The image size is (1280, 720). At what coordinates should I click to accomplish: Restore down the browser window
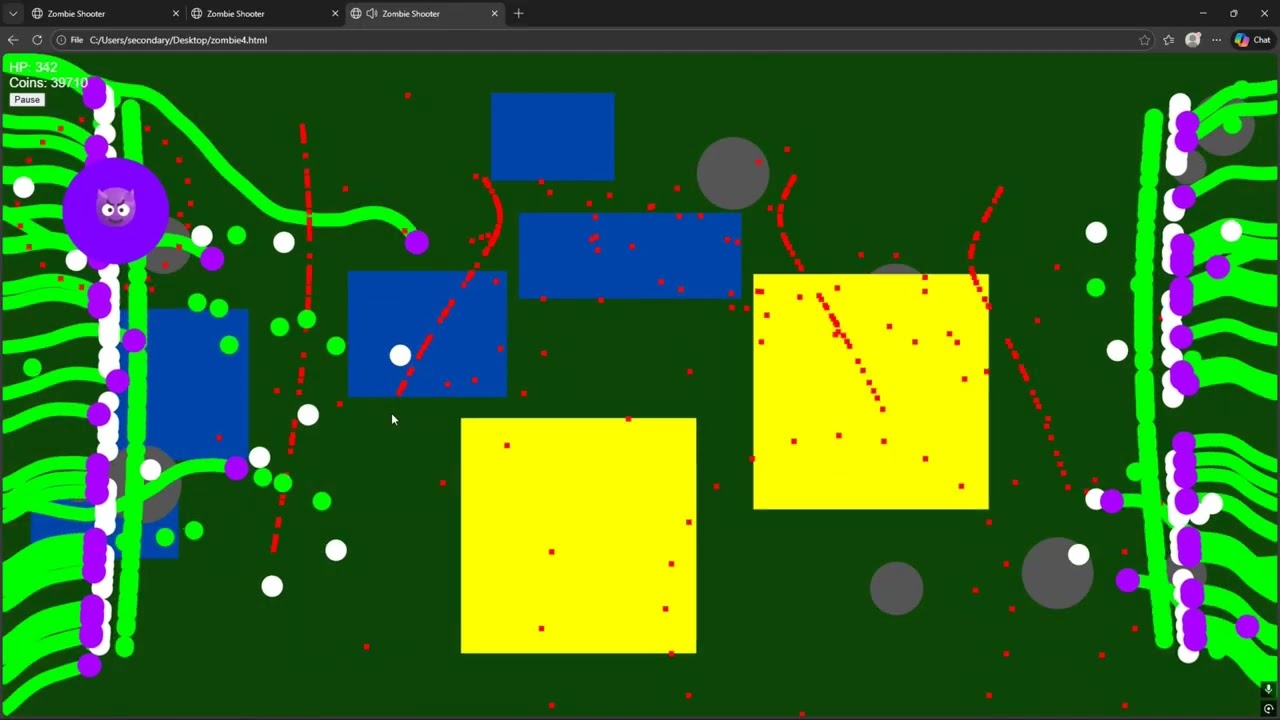[x=1233, y=13]
